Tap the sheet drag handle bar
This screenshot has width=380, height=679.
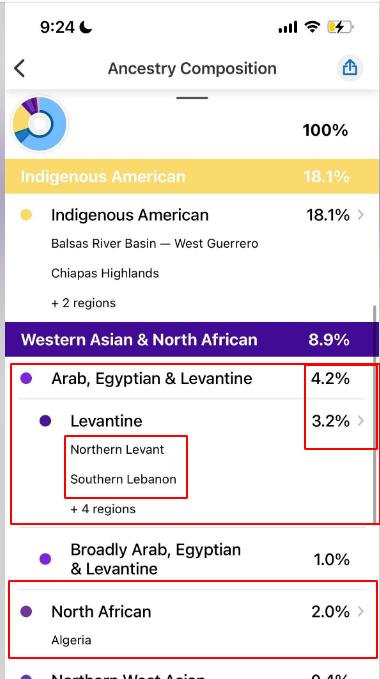[192, 98]
